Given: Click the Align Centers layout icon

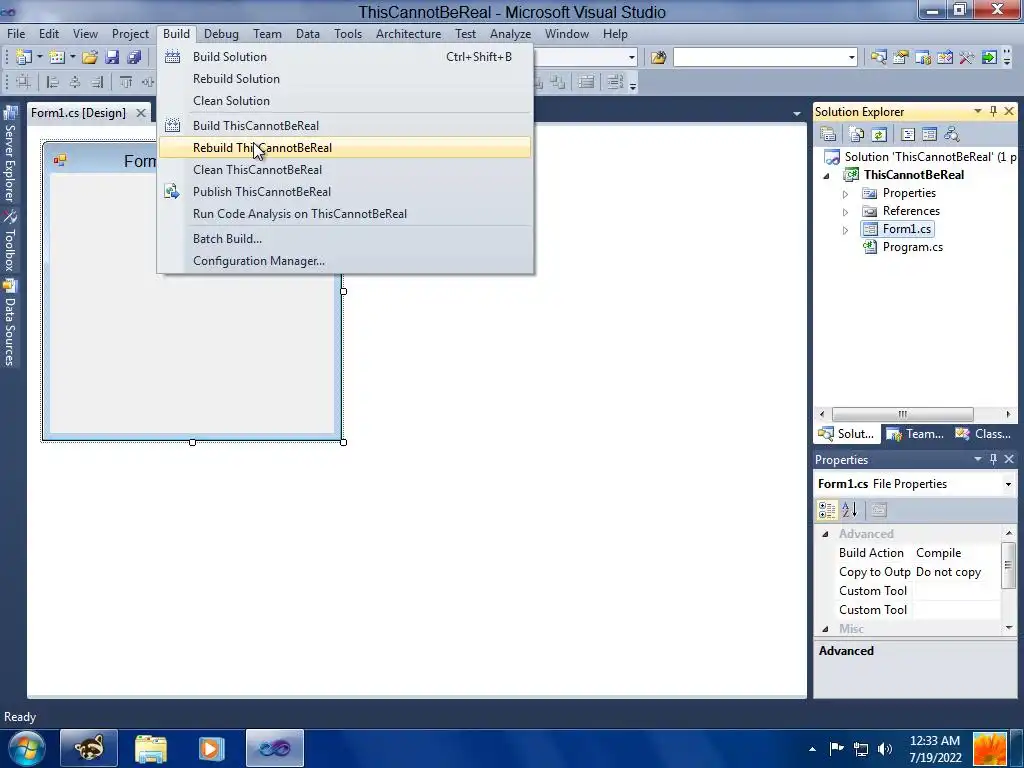Looking at the screenshot, I should pyautogui.click(x=75, y=82).
